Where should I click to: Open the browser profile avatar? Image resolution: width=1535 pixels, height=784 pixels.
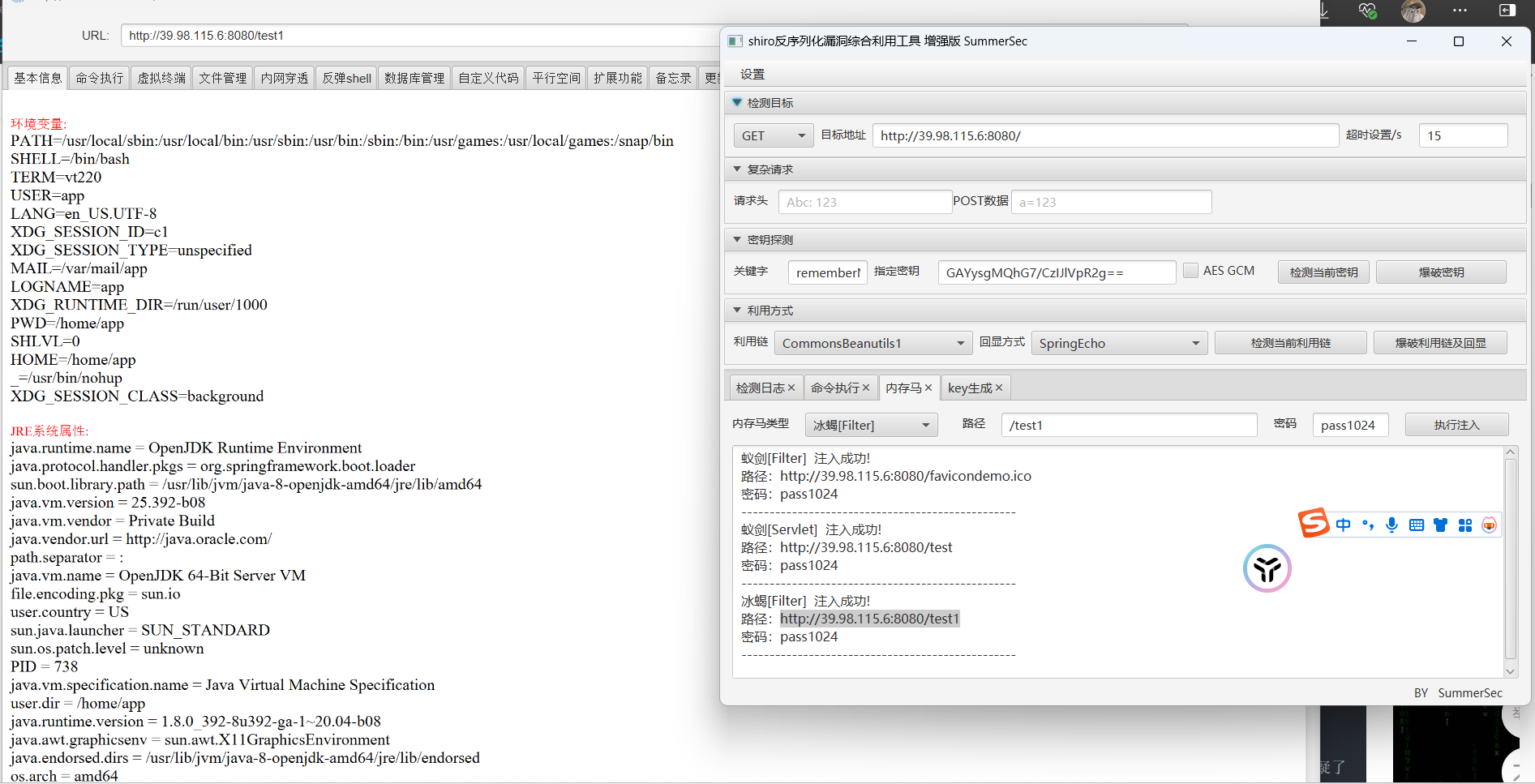(x=1413, y=11)
